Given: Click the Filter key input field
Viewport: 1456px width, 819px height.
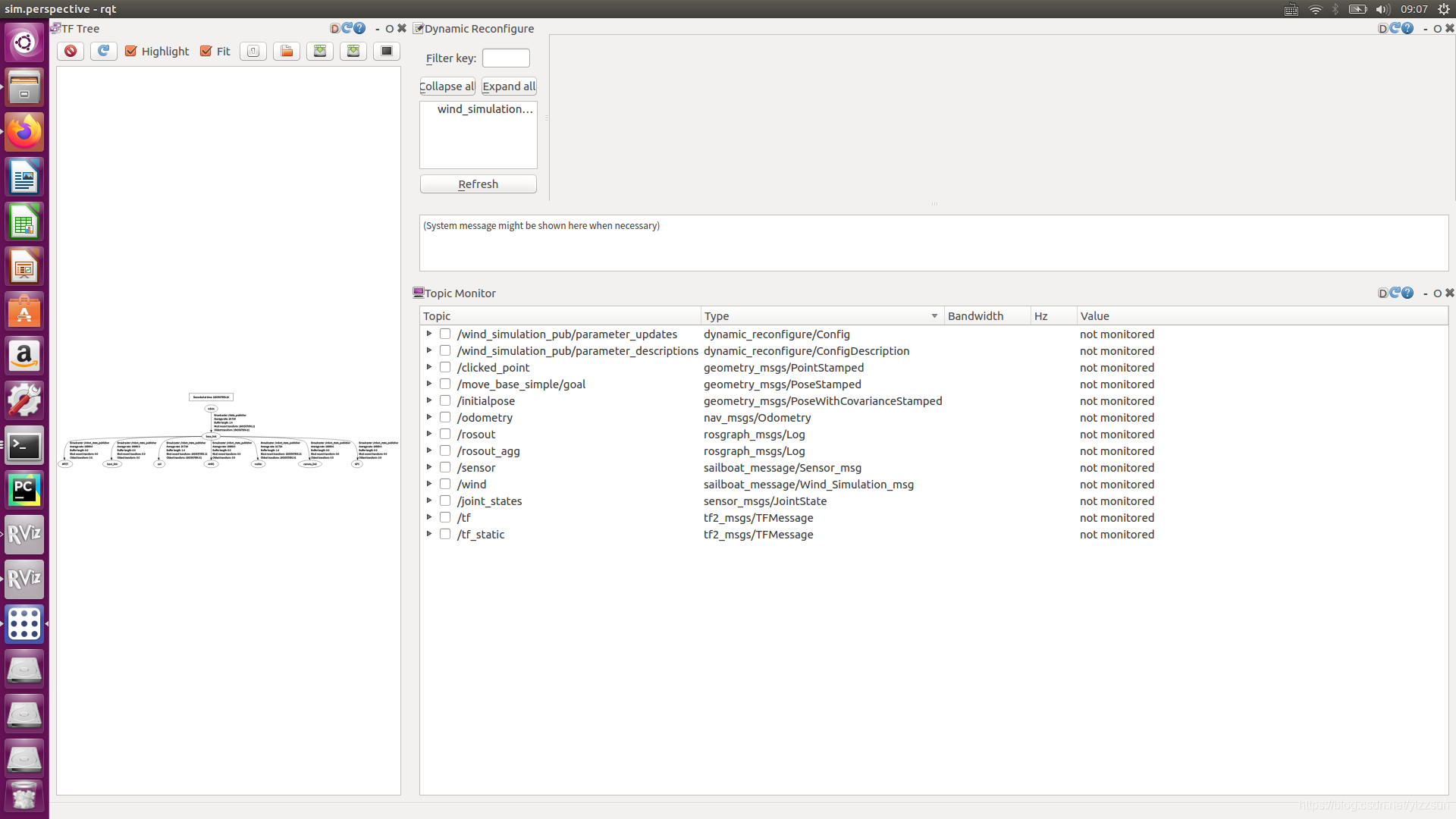Looking at the screenshot, I should click(506, 58).
